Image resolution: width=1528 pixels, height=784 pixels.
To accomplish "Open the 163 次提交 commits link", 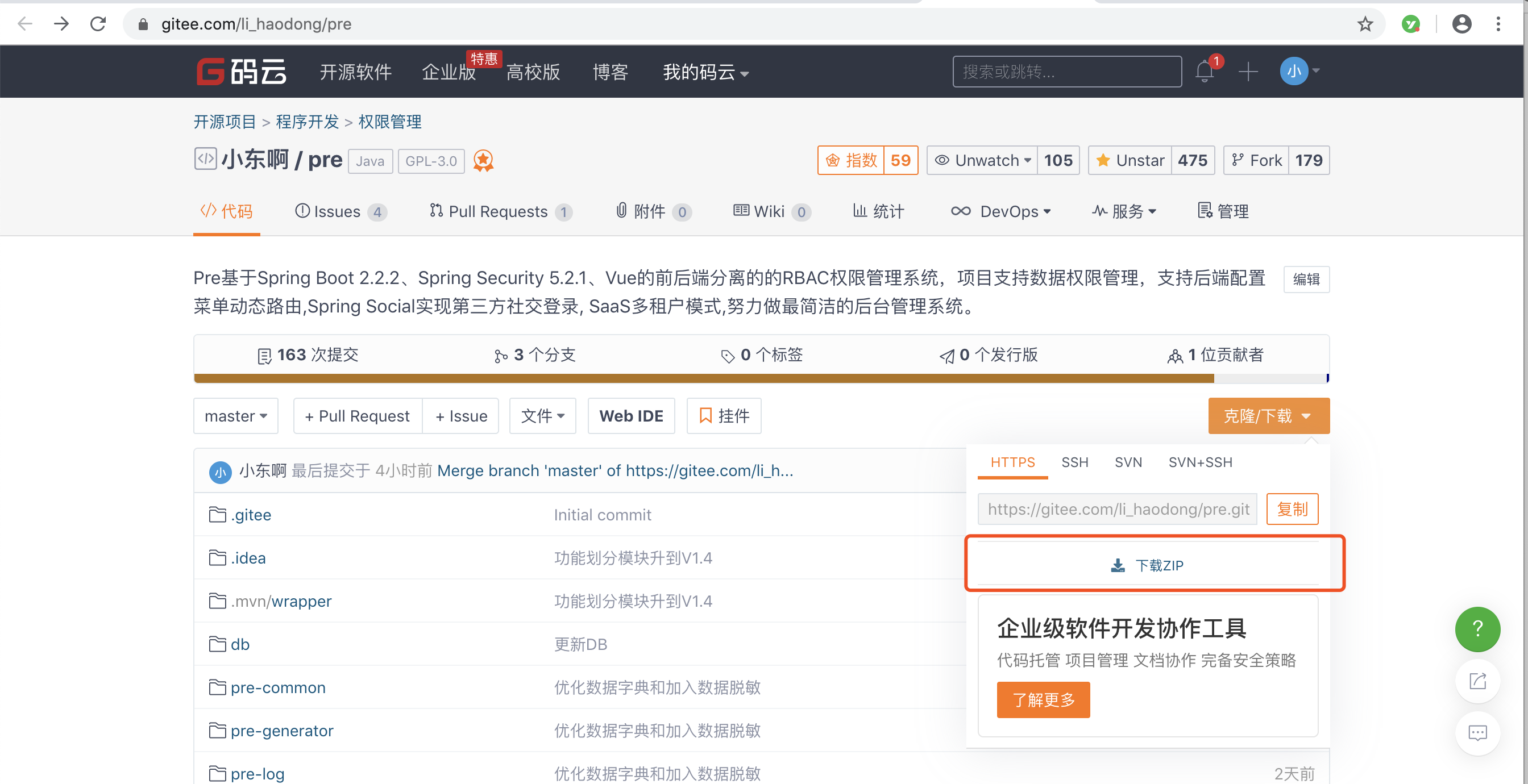I will pyautogui.click(x=308, y=355).
